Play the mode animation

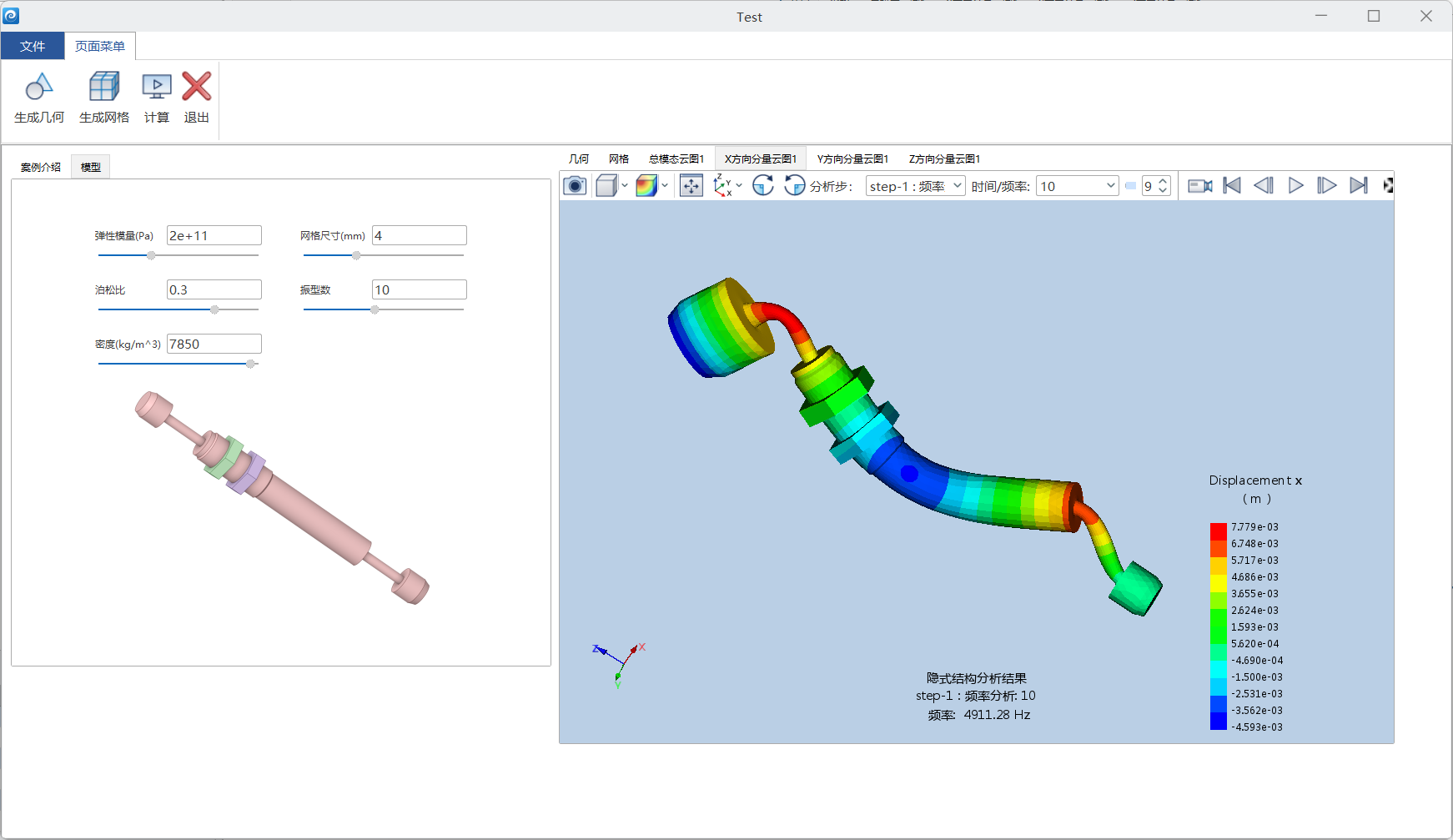pos(1295,185)
